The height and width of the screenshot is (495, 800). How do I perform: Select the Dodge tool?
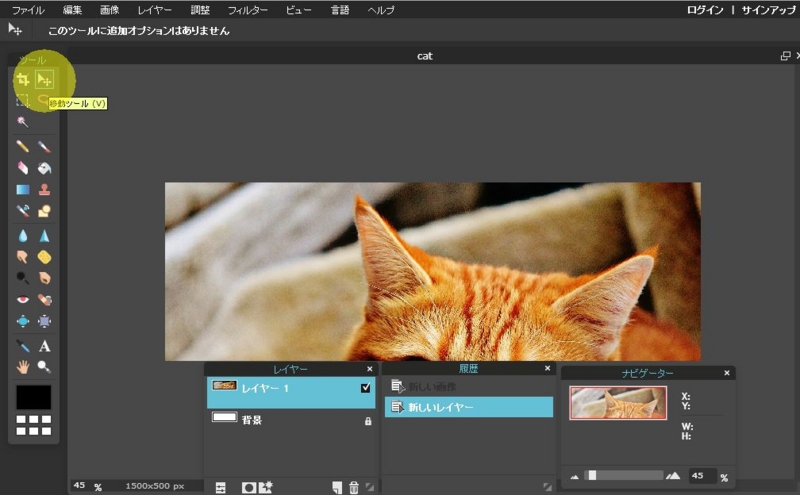[22, 278]
